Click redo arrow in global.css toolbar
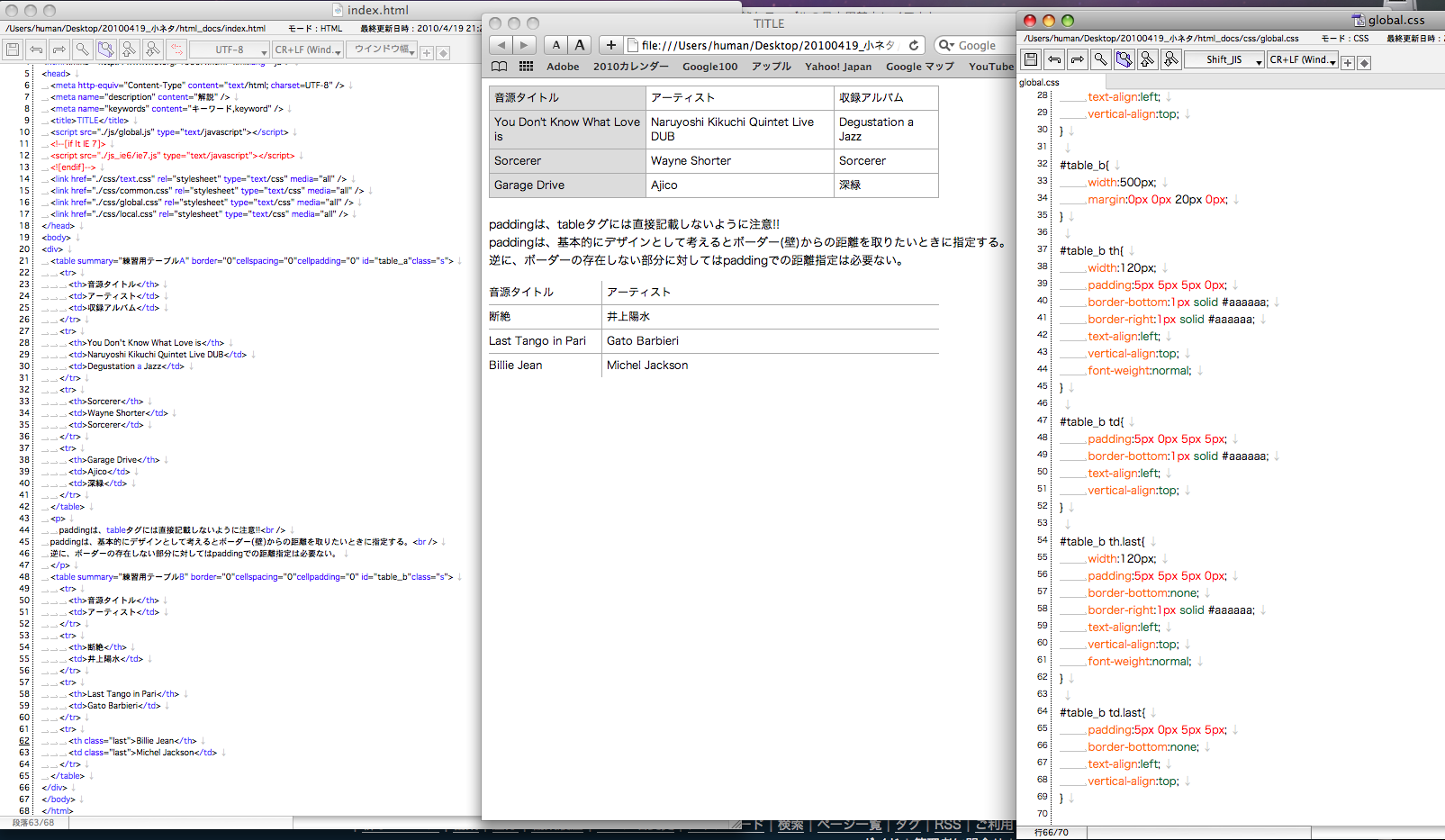 (1078, 59)
